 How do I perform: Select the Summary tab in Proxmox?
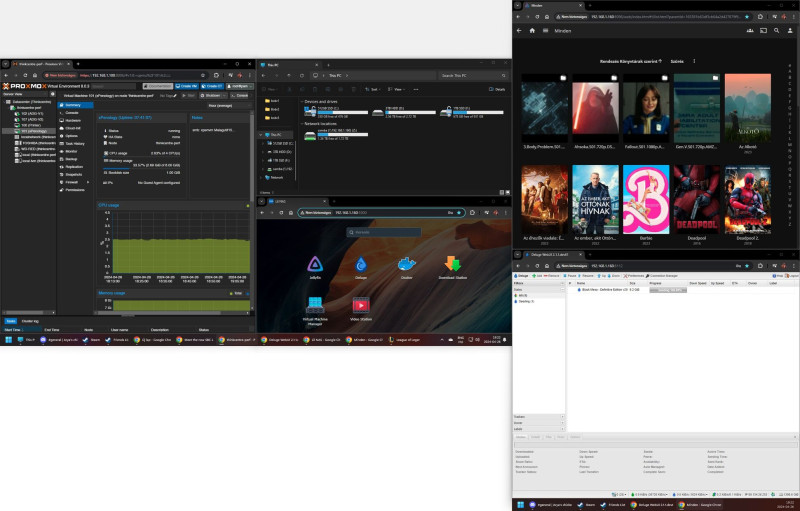tap(75, 105)
